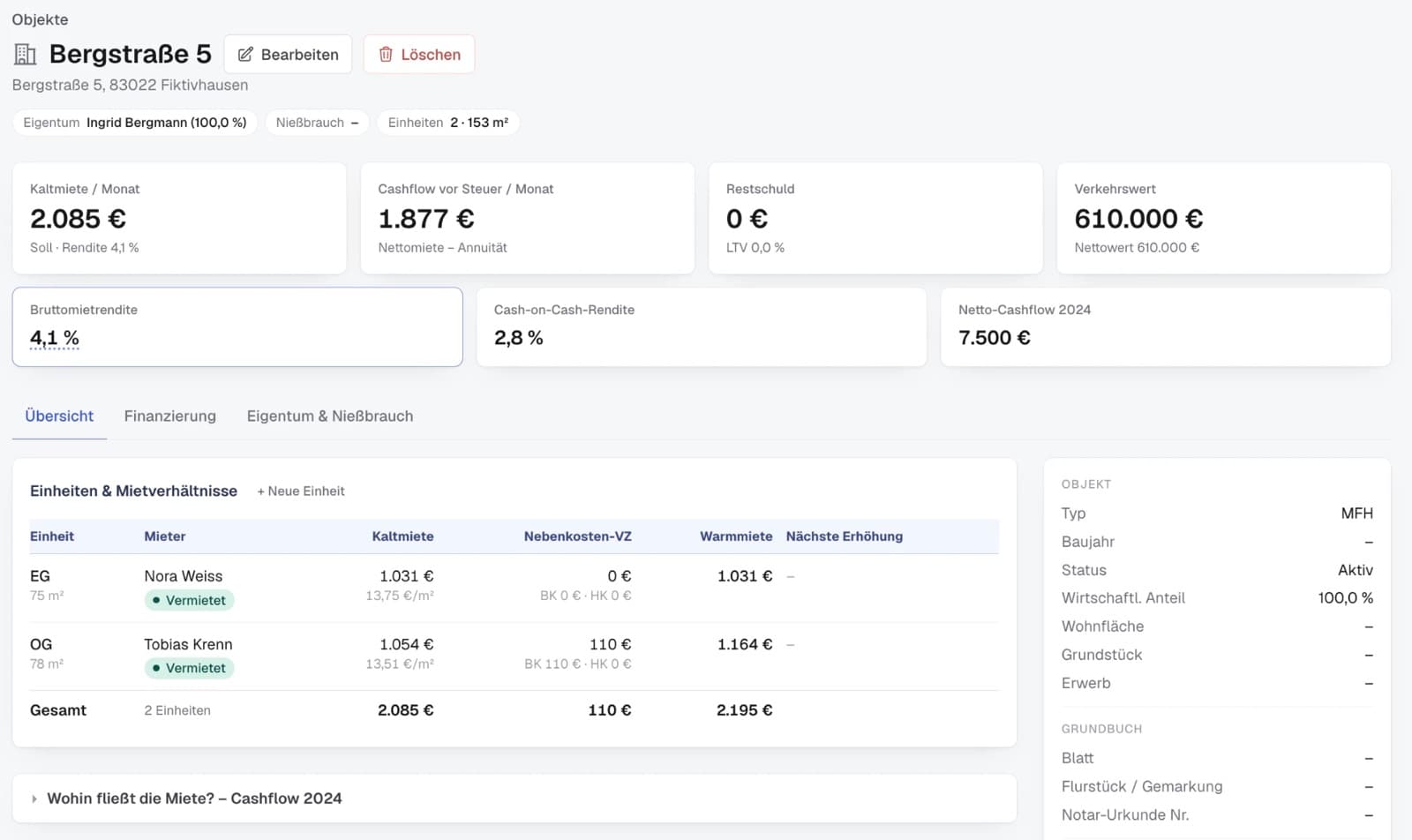Click the Kaltmiete column header
The width and height of the screenshot is (1412, 840).
pyautogui.click(x=402, y=536)
